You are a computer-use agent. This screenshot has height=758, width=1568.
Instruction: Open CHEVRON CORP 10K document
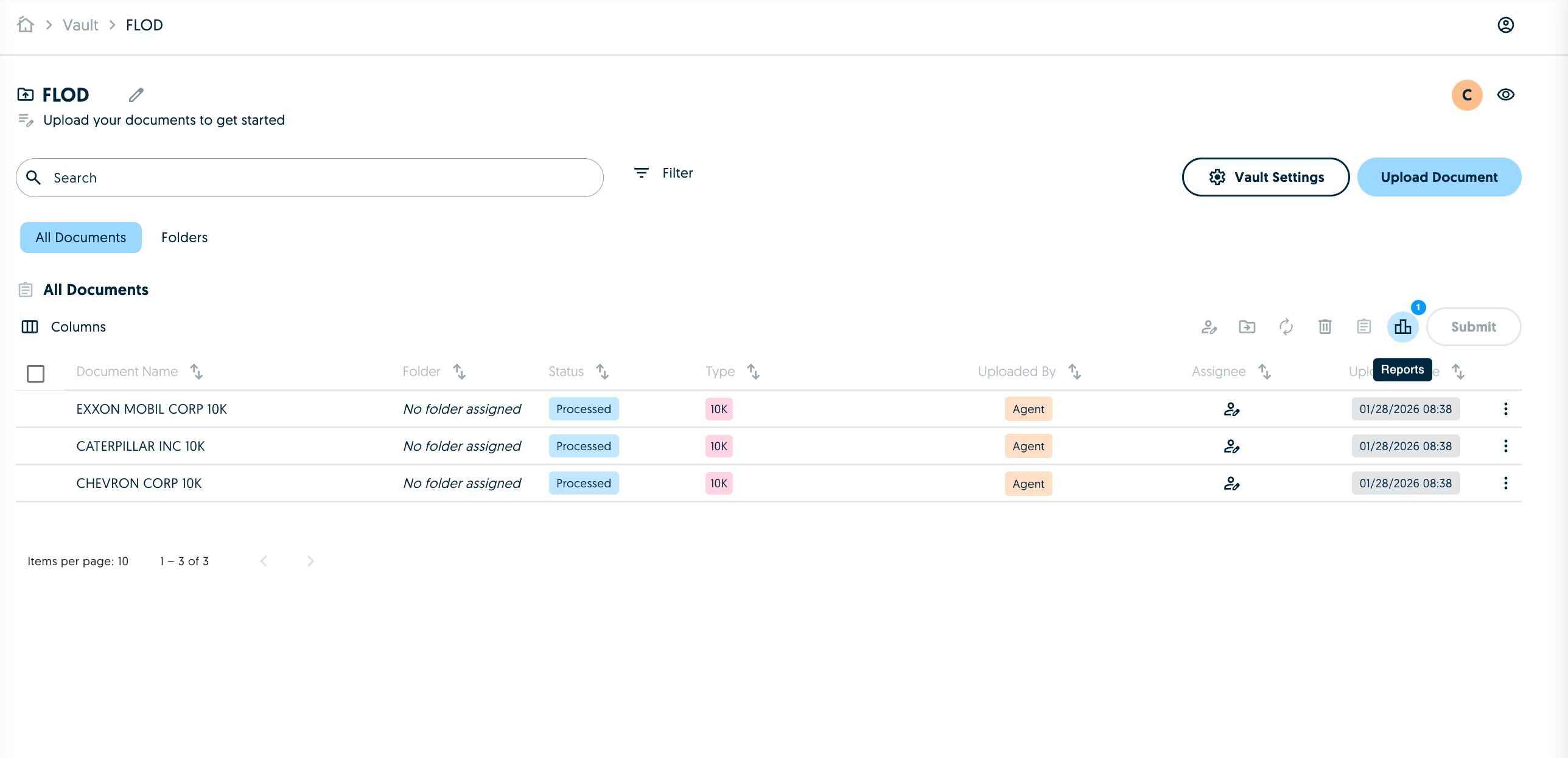(139, 484)
